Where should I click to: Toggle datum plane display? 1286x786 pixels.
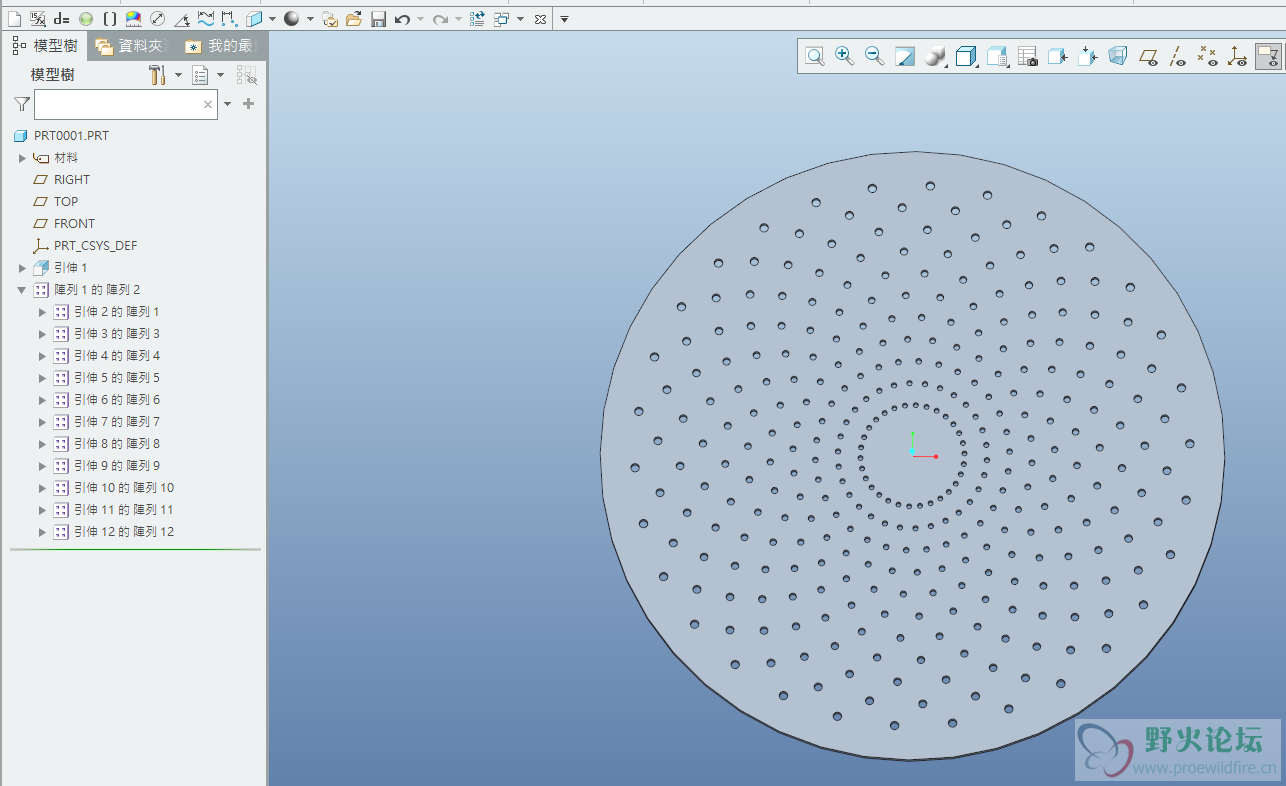click(x=1148, y=57)
